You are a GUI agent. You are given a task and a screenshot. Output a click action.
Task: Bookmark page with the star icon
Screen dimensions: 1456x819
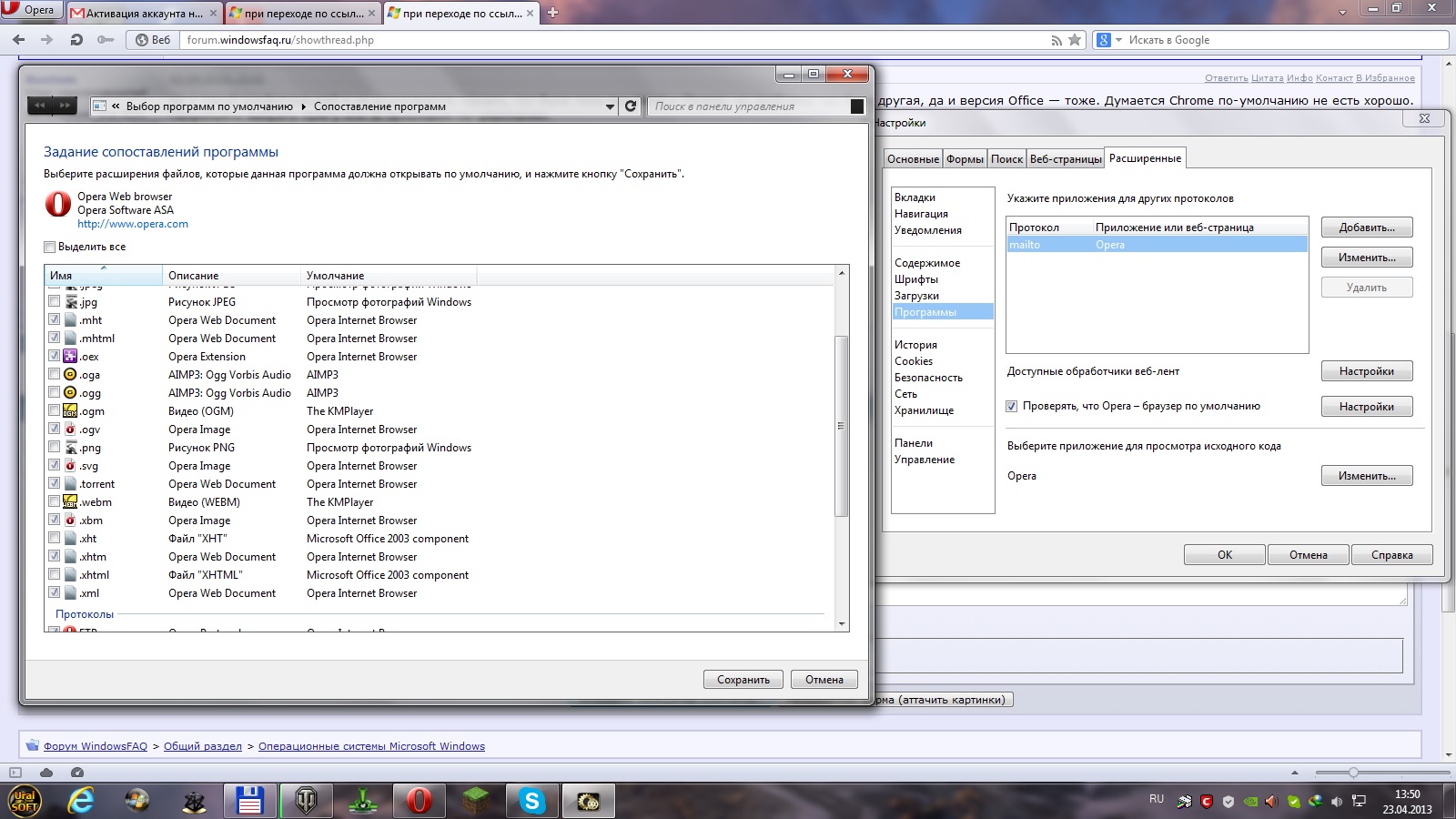click(x=1075, y=40)
